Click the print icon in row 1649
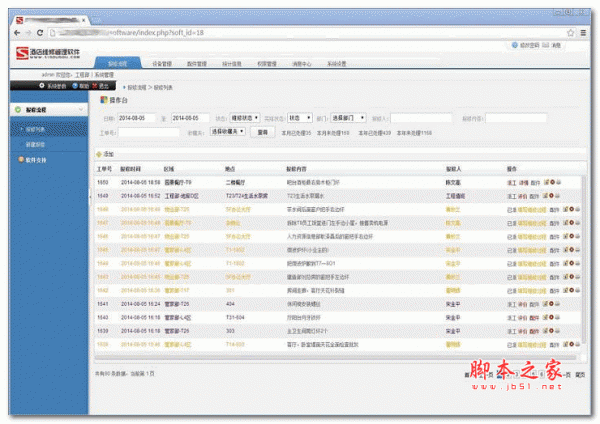Screen dimensions: 600x424 pos(557,196)
